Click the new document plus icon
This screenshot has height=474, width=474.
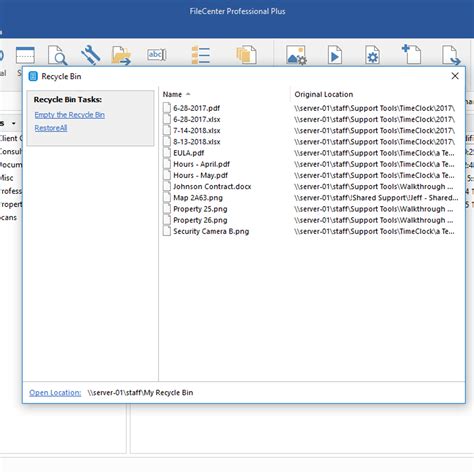[x=411, y=54]
